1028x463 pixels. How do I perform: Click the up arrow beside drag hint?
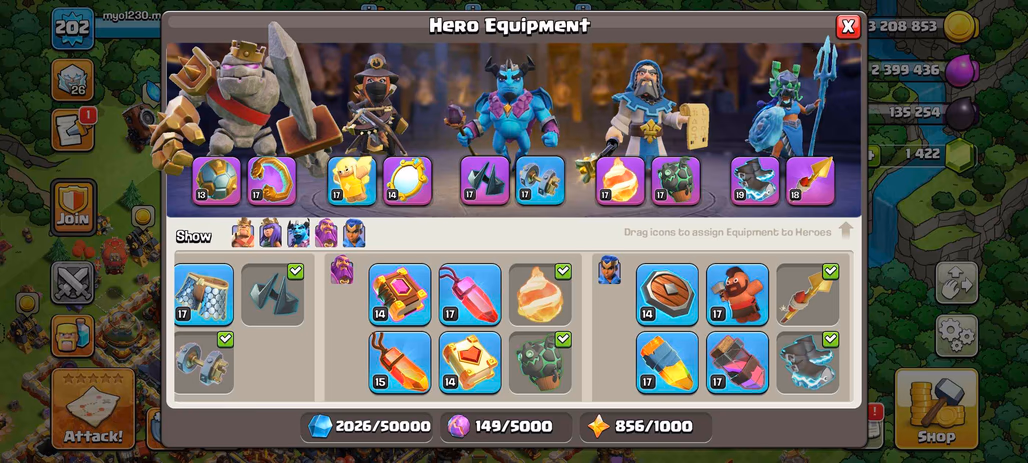coord(846,231)
